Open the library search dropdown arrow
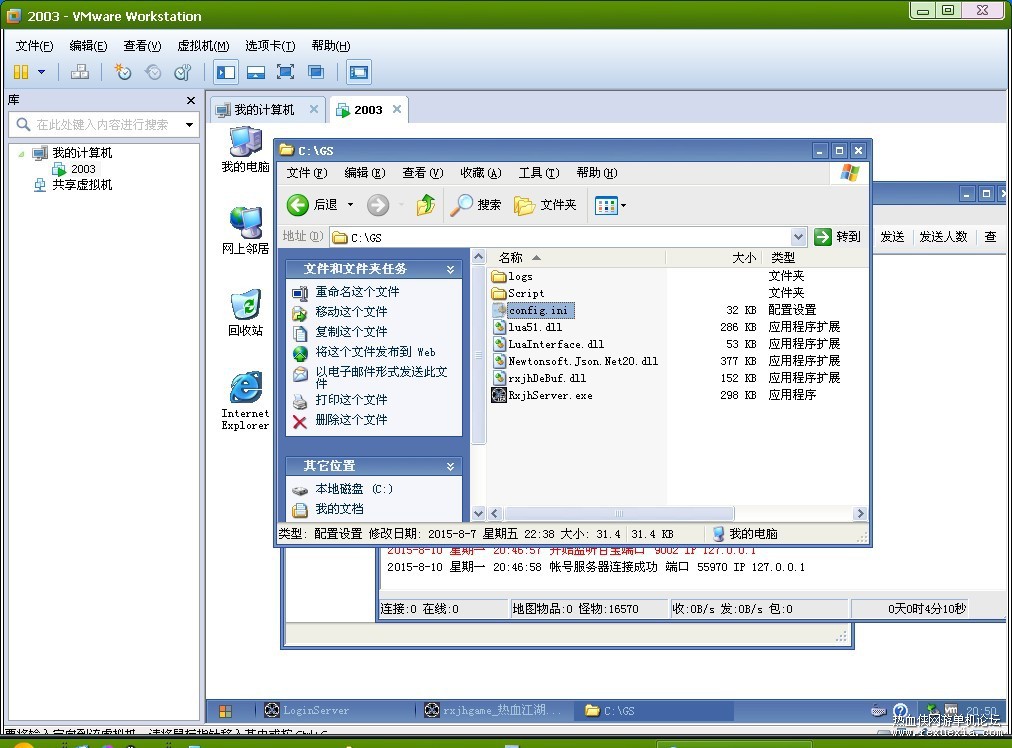The height and width of the screenshot is (748, 1012). point(189,125)
